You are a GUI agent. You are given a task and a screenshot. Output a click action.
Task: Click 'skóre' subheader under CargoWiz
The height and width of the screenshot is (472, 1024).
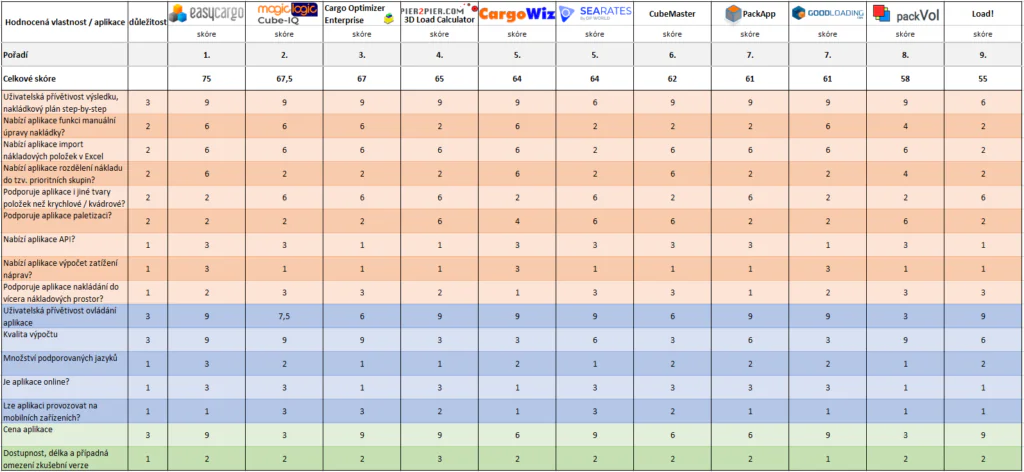point(517,34)
